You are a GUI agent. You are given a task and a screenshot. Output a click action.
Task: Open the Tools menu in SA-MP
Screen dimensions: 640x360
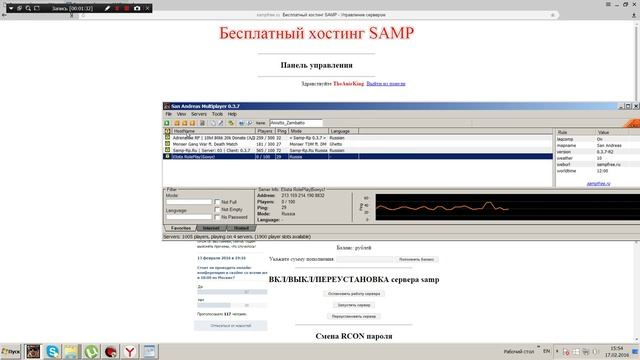(x=218, y=114)
